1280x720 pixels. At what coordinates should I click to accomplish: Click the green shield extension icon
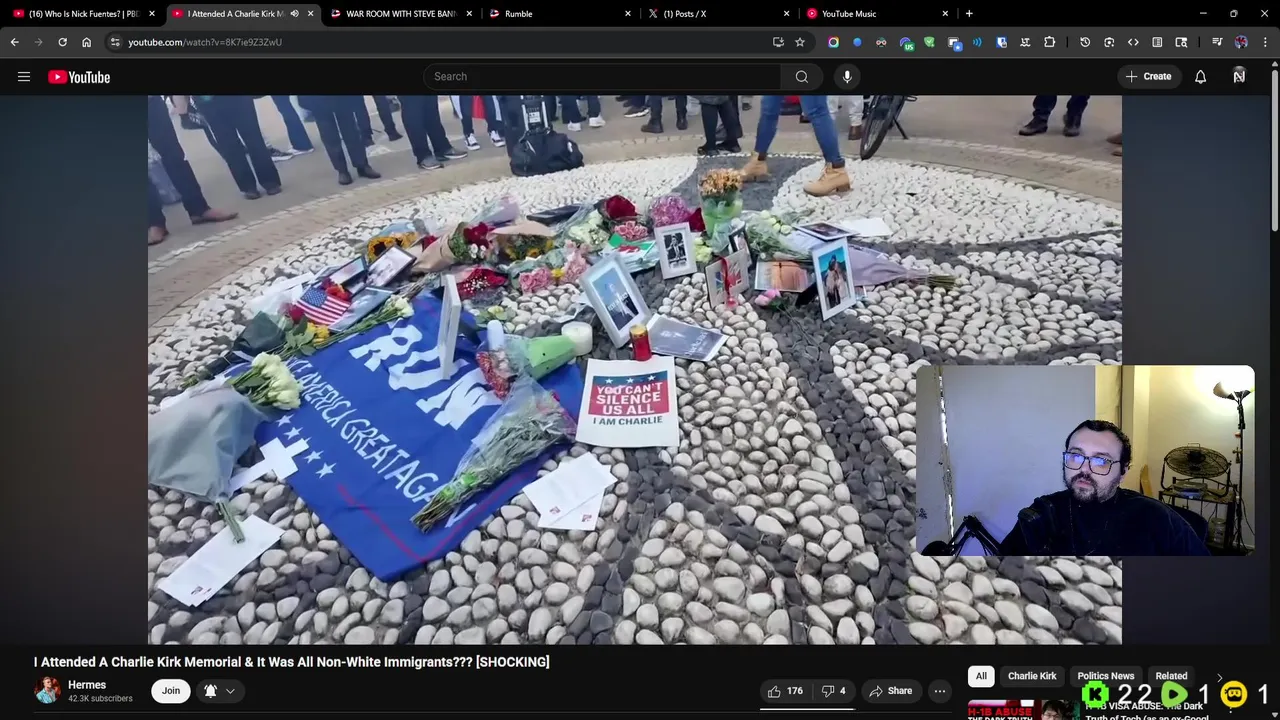(x=929, y=42)
